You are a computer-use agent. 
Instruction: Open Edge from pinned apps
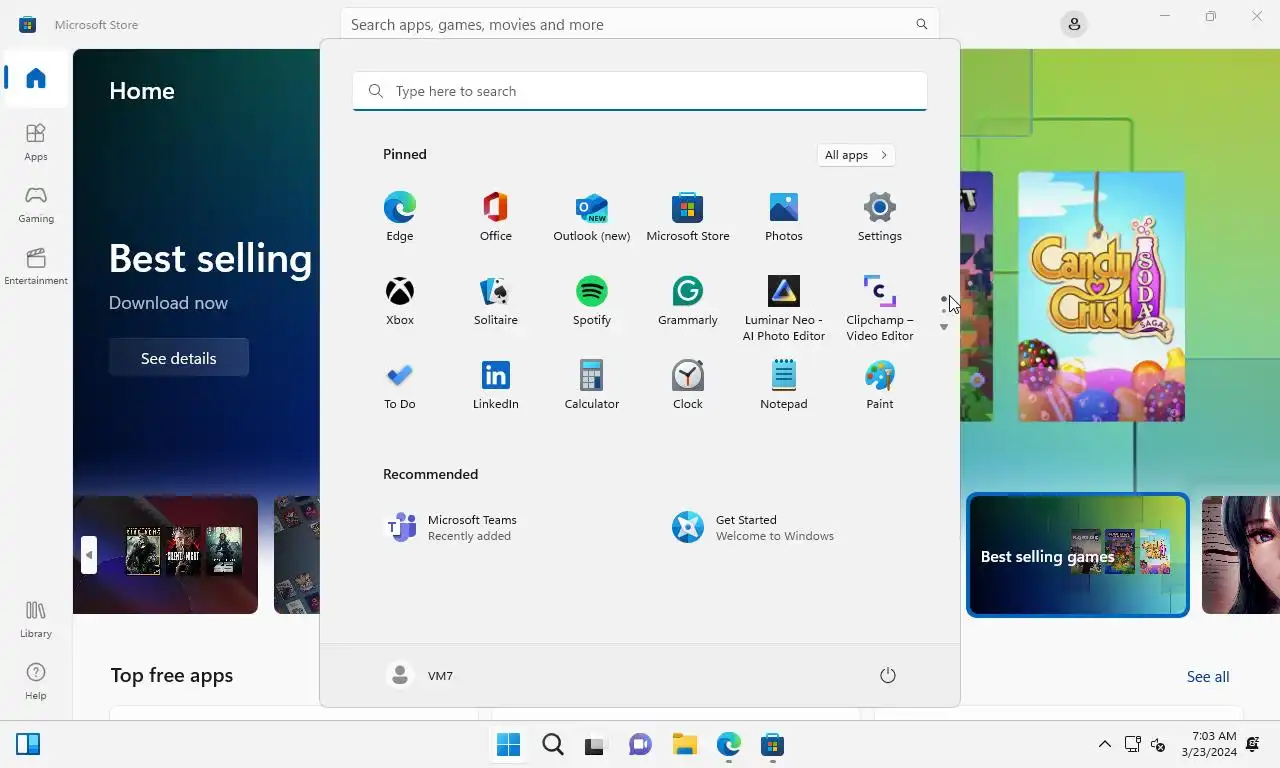(x=400, y=216)
